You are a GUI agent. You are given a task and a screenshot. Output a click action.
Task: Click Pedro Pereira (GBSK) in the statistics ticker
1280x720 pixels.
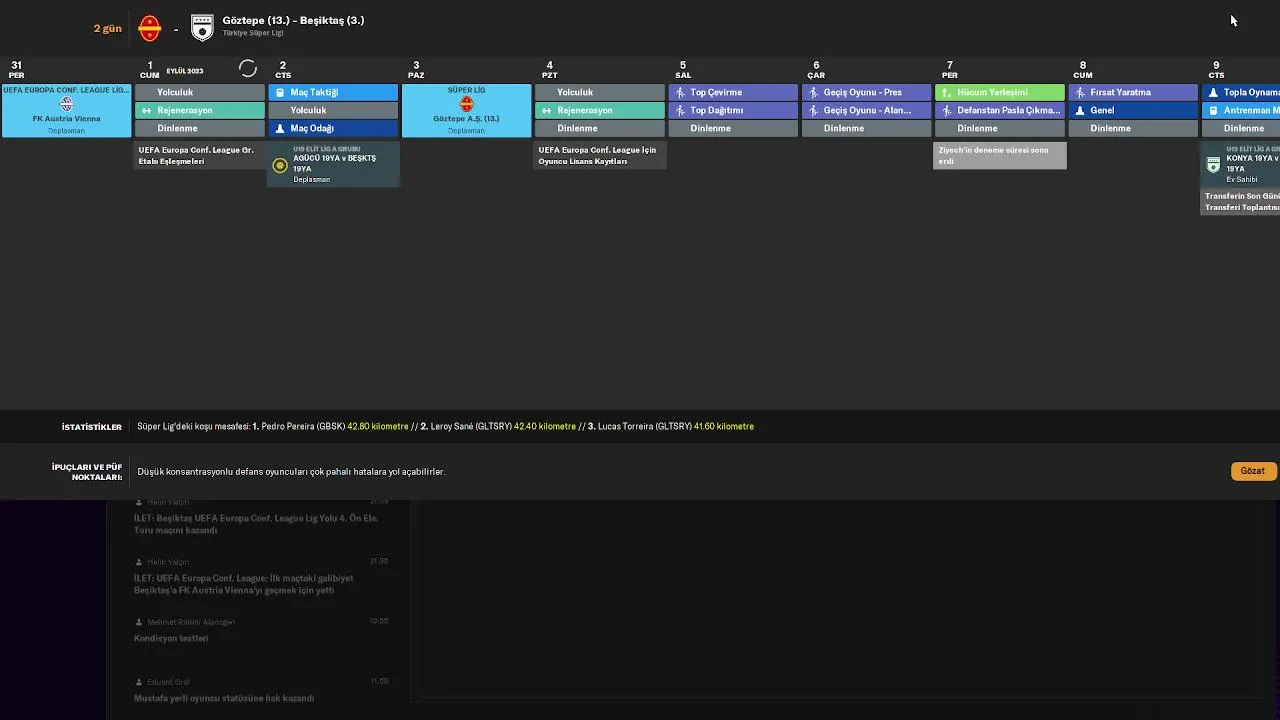coord(303,426)
